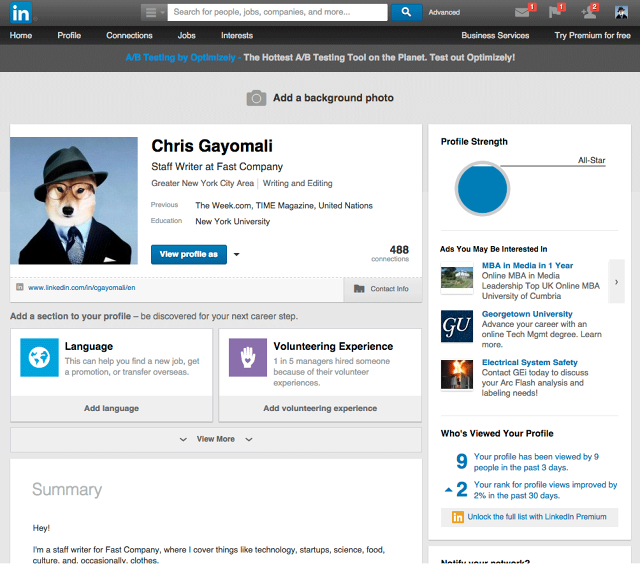Click Writing and Editing industry text

tap(298, 184)
